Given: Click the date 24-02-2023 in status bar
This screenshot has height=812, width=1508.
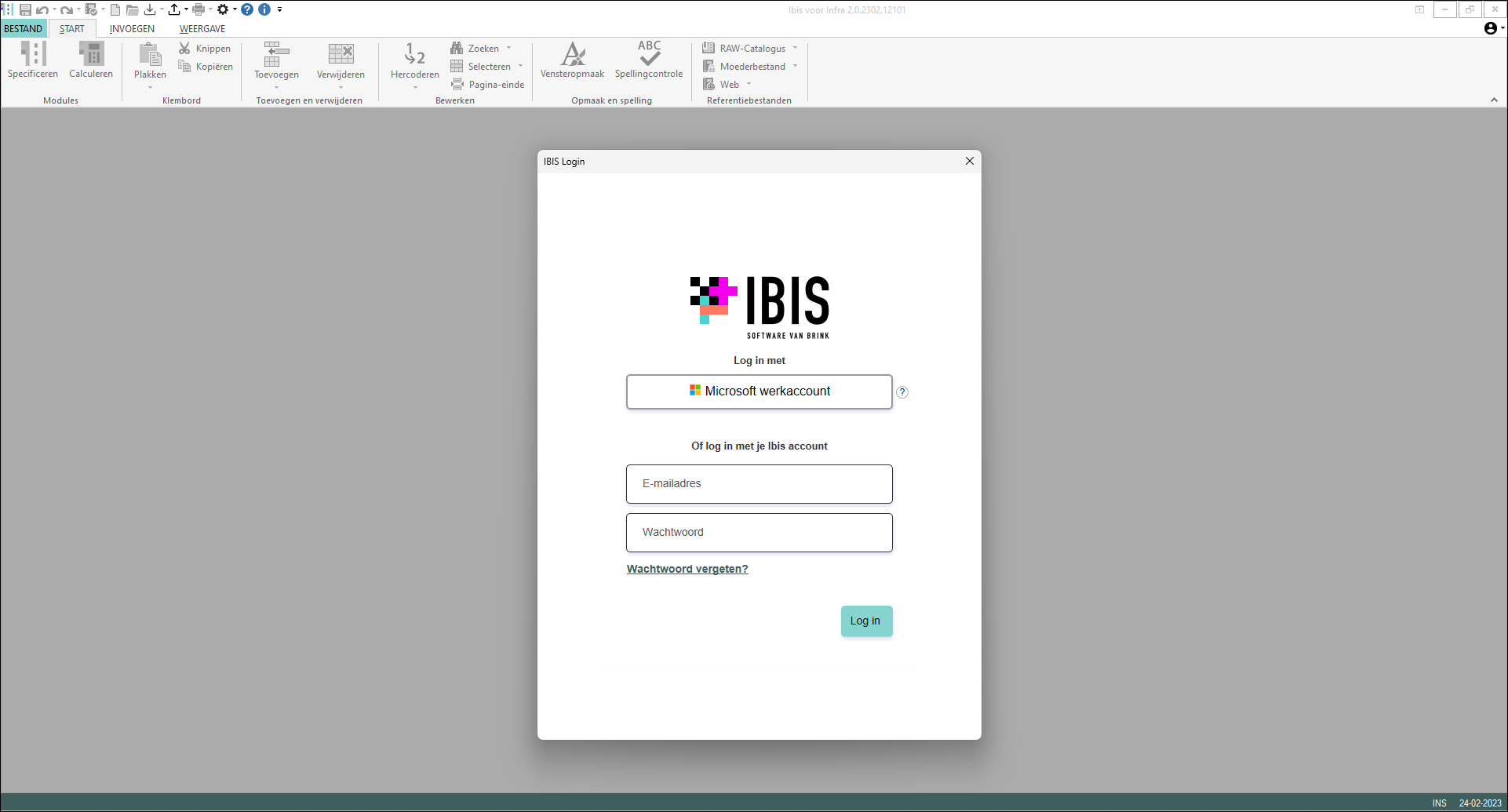Looking at the screenshot, I should (x=1480, y=803).
